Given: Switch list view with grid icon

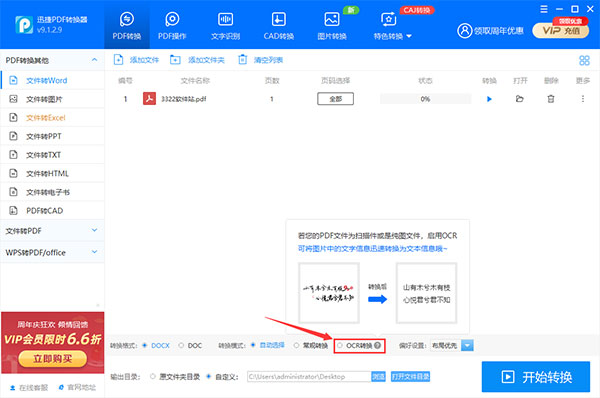Looking at the screenshot, I should point(584,60).
